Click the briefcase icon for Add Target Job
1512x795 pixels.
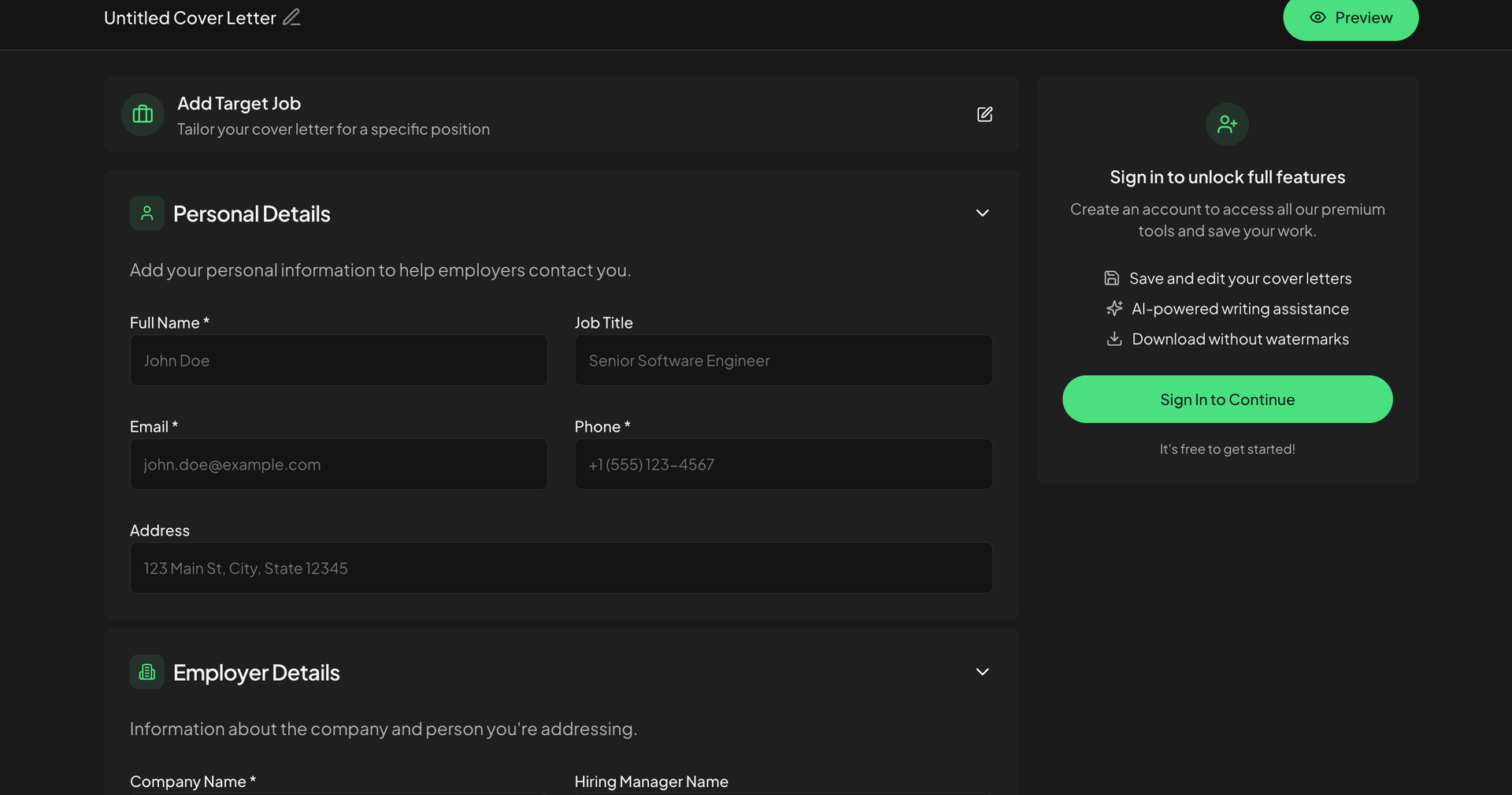(143, 114)
